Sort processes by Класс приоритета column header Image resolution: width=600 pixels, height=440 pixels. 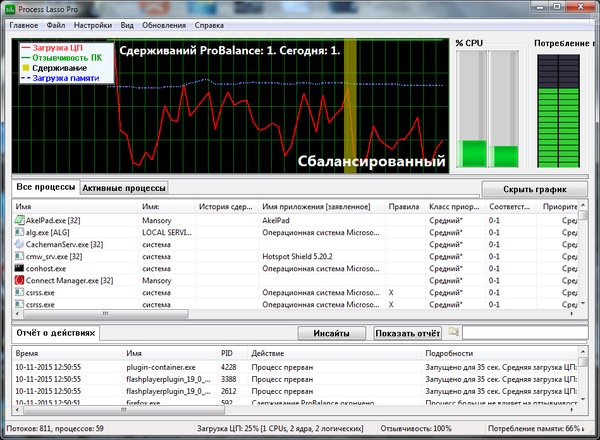pos(455,206)
